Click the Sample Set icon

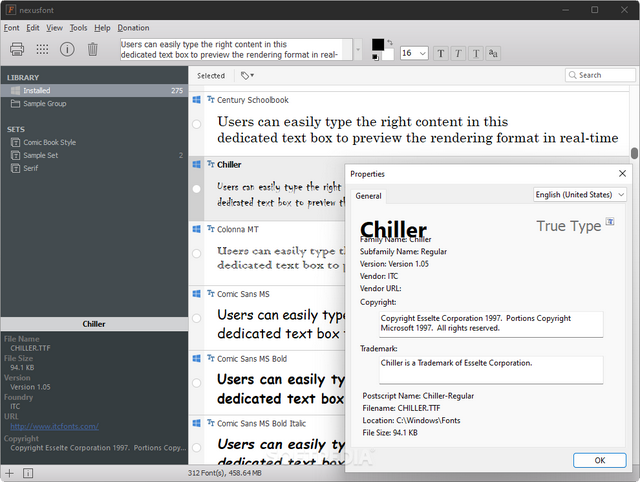(15, 155)
